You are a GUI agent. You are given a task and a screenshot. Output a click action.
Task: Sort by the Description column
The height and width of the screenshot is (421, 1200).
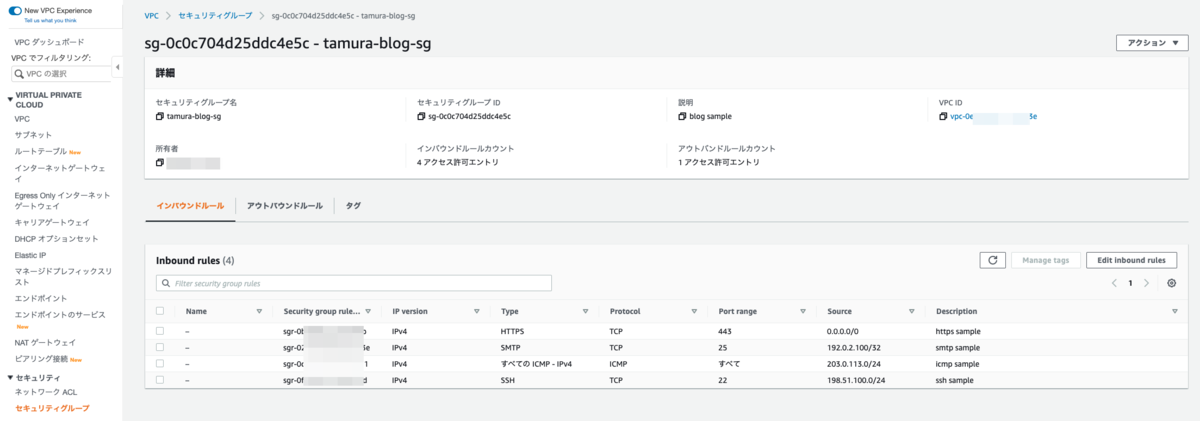1174,312
